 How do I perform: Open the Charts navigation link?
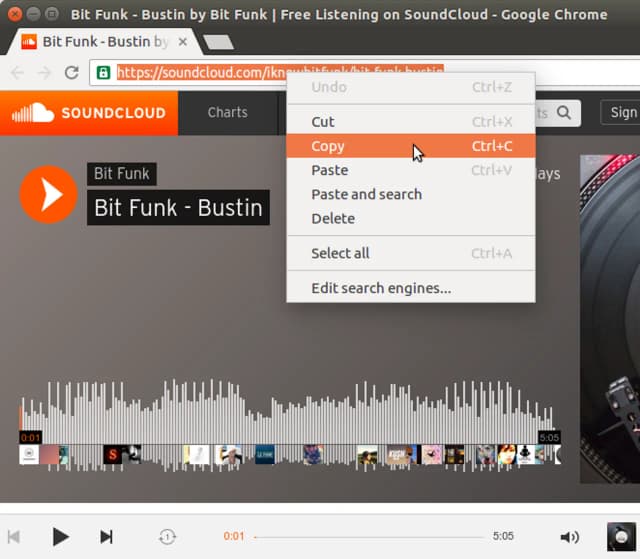[227, 112]
